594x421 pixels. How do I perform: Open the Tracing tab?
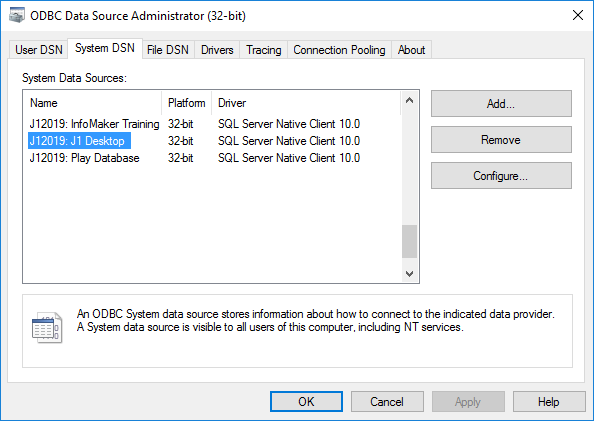click(x=264, y=50)
